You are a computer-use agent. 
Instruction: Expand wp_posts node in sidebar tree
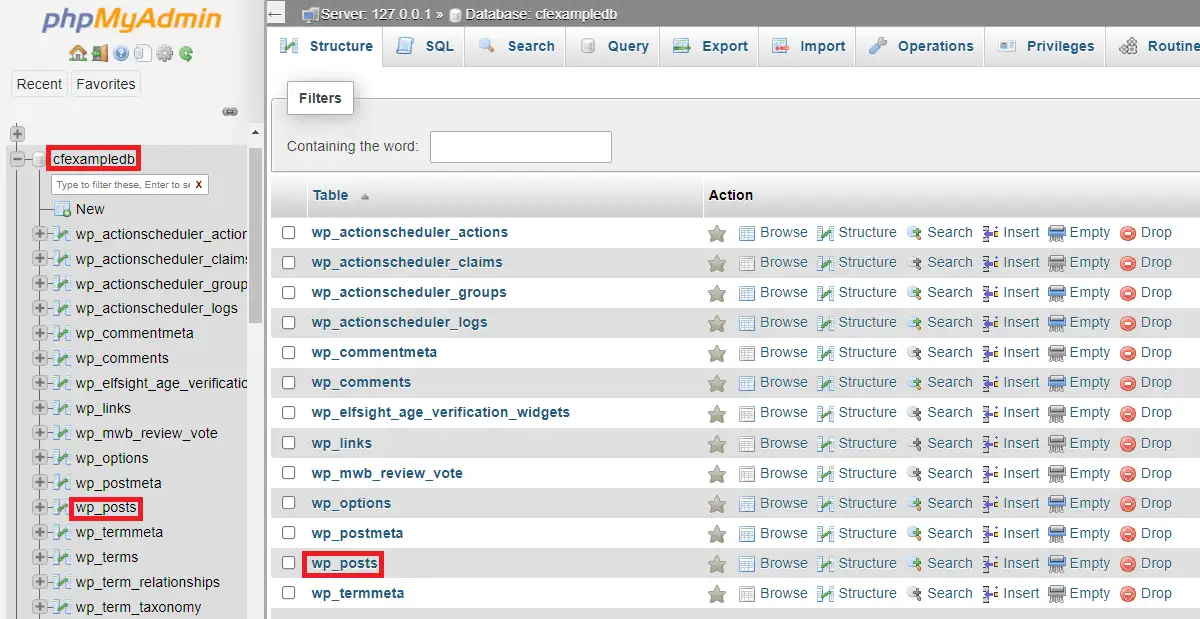pyautogui.click(x=40, y=507)
